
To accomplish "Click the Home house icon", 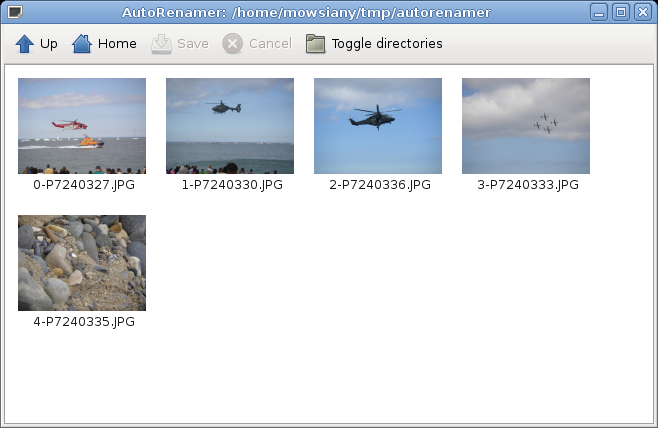I will [82, 44].
